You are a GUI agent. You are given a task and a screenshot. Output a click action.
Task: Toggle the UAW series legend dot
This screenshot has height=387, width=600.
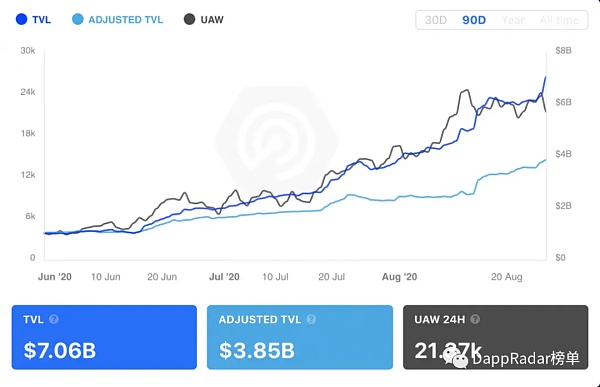coord(189,19)
